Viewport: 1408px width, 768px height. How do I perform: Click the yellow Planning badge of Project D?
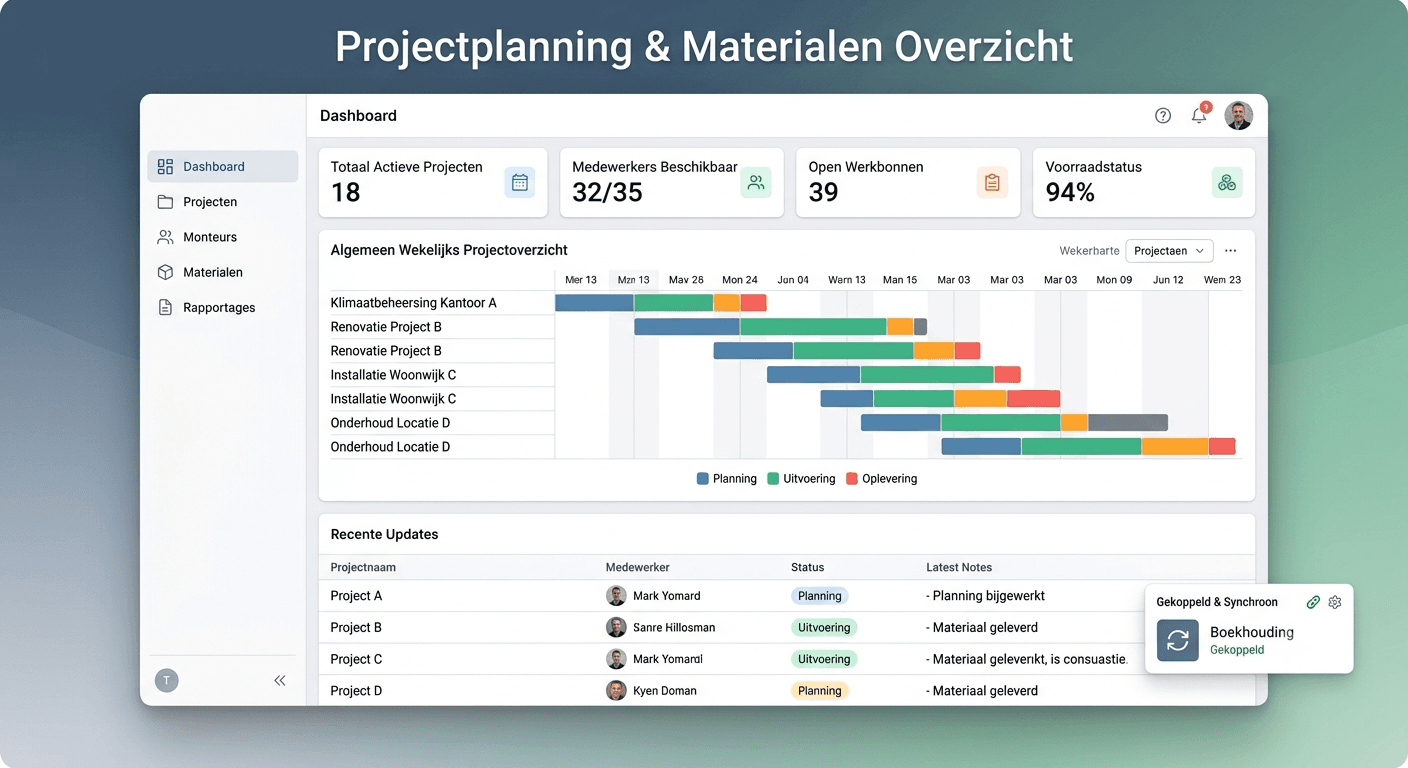pyautogui.click(x=820, y=691)
